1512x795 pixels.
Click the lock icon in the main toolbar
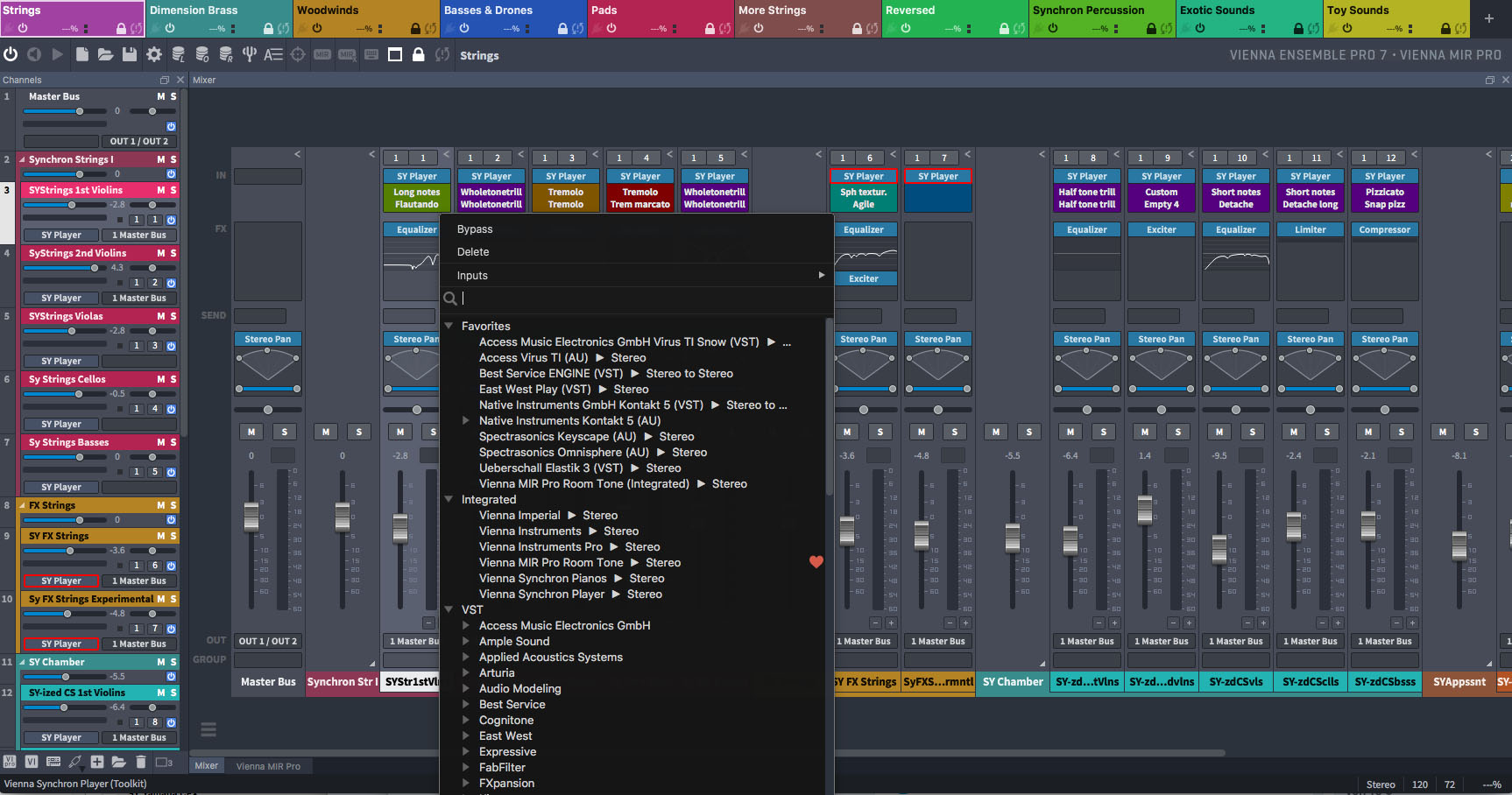(419, 54)
